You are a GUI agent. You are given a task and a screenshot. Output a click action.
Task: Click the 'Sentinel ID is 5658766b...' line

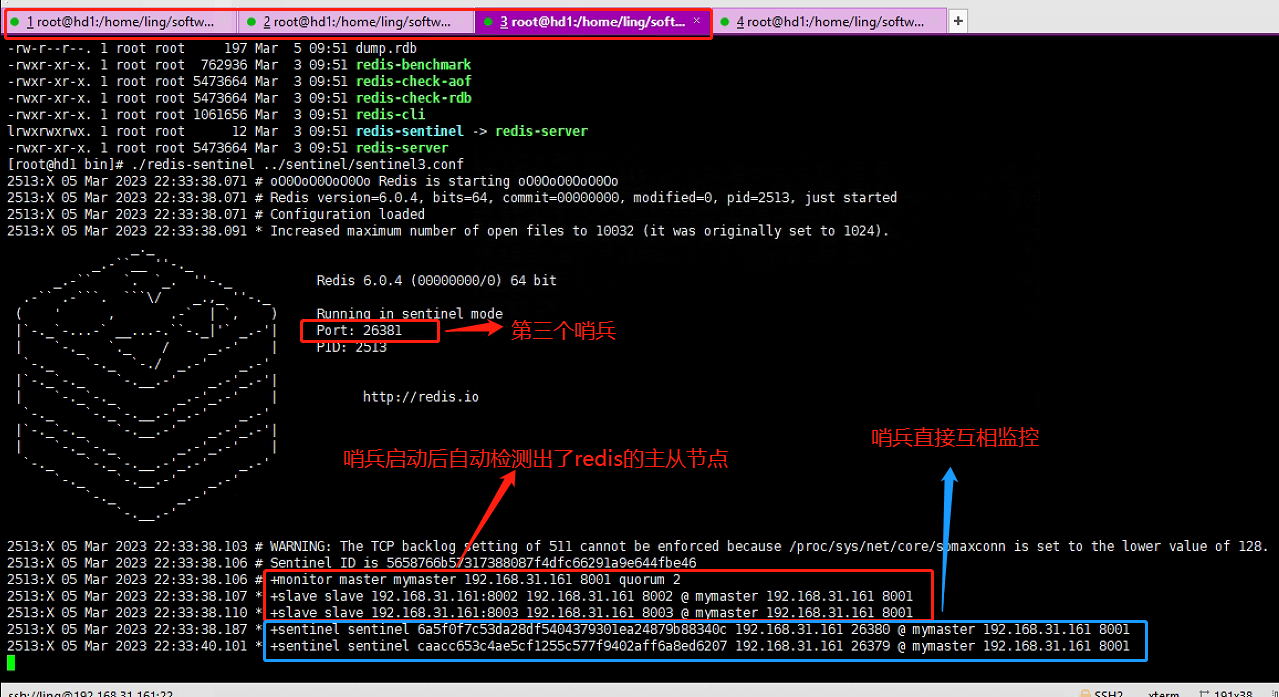point(483,563)
